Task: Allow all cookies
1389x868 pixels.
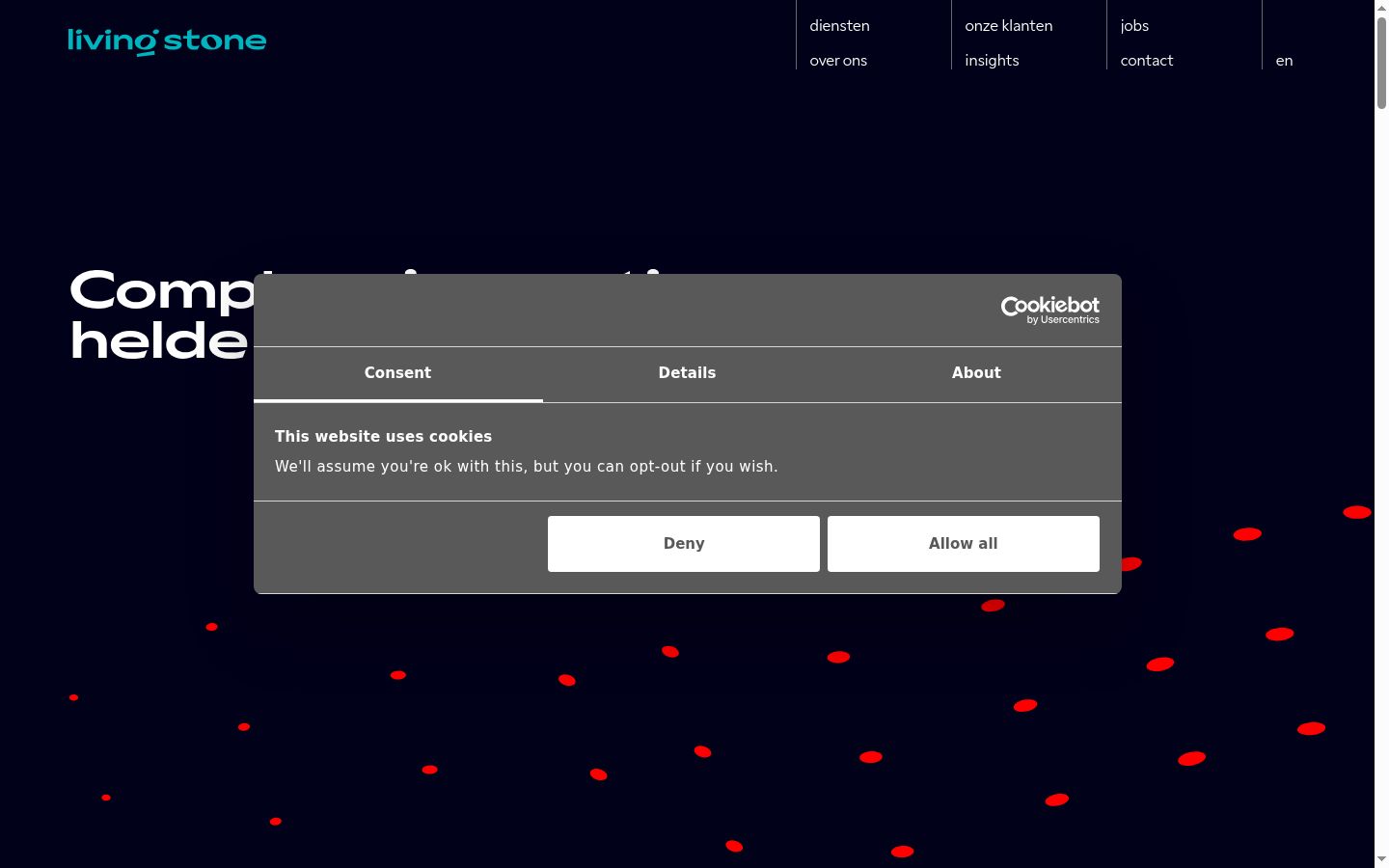Action: coord(964,544)
